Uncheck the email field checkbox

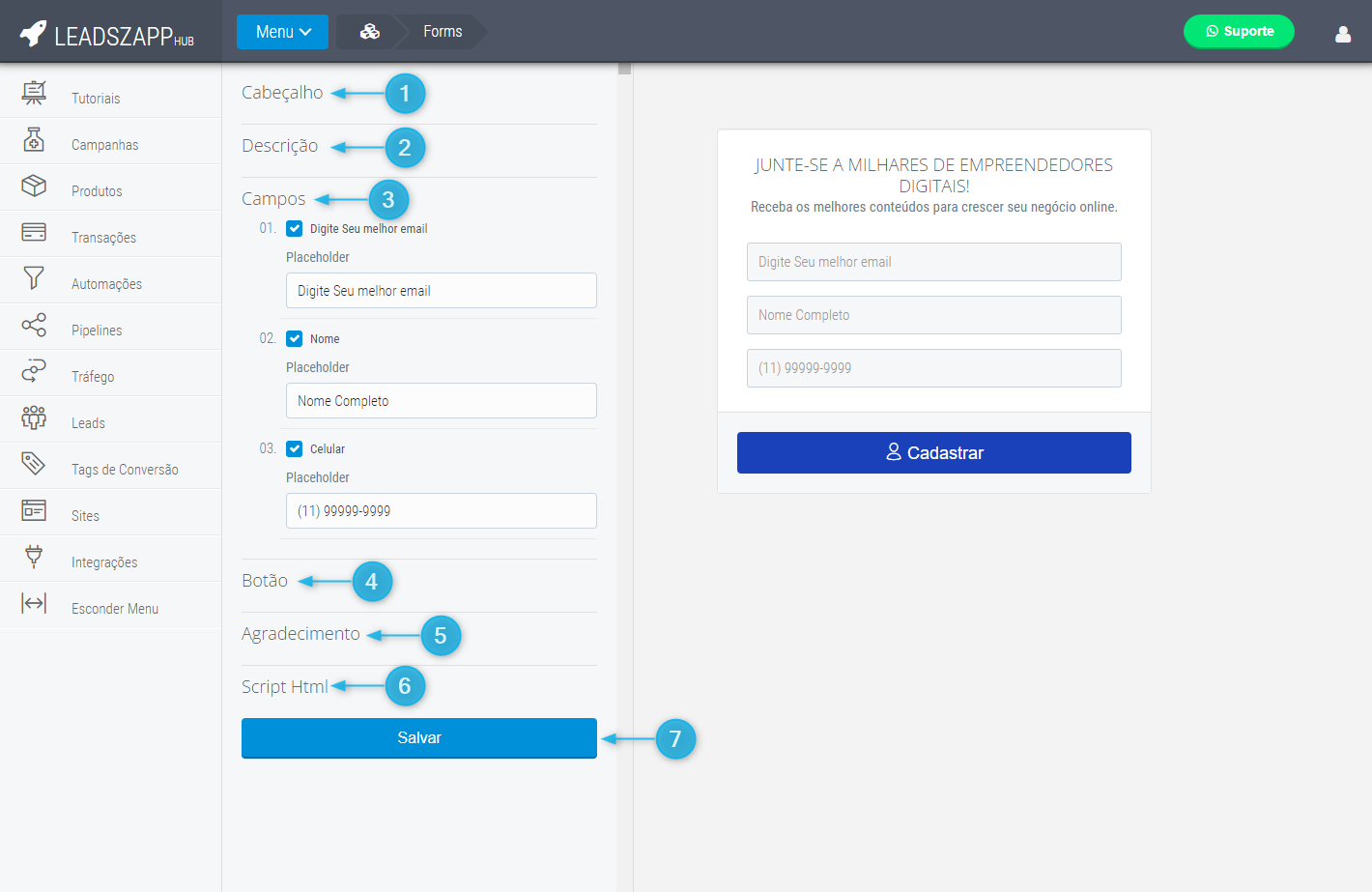tap(295, 229)
